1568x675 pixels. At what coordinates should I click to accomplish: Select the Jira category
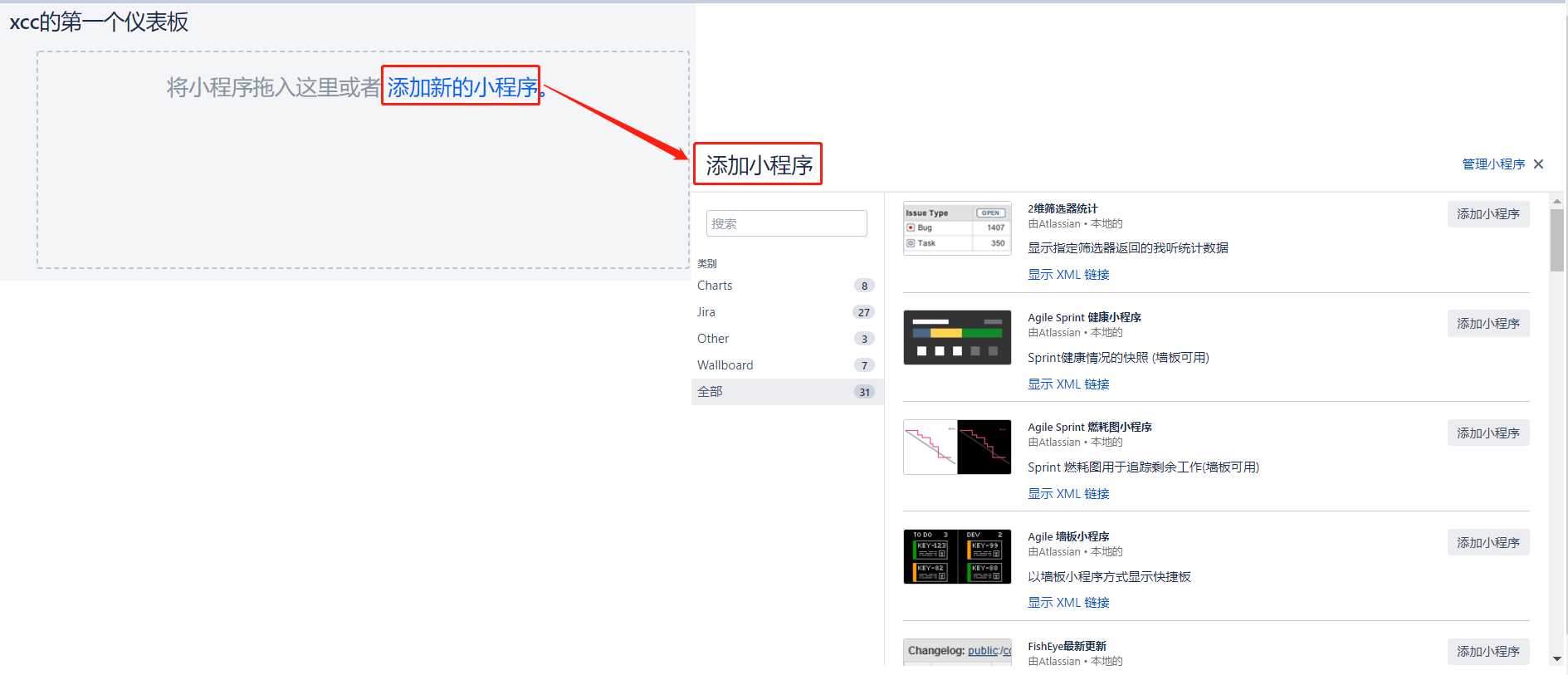point(787,312)
